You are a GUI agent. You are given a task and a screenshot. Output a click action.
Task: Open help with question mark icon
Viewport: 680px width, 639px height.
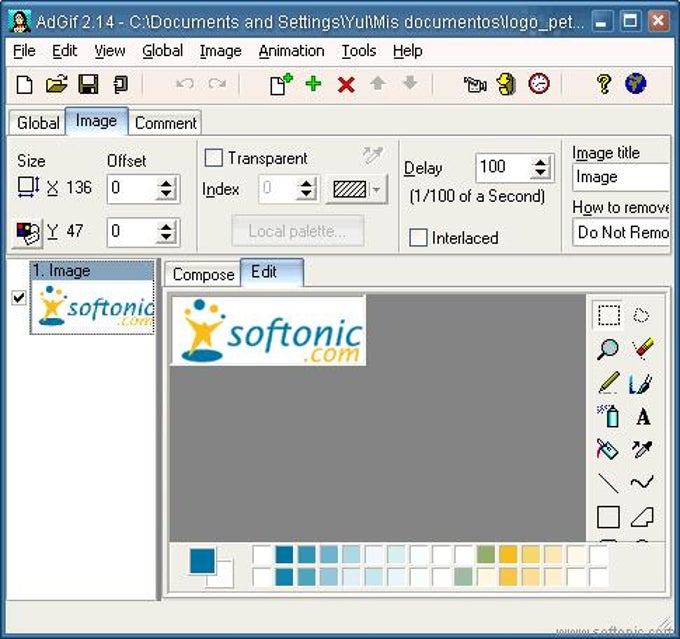604,84
